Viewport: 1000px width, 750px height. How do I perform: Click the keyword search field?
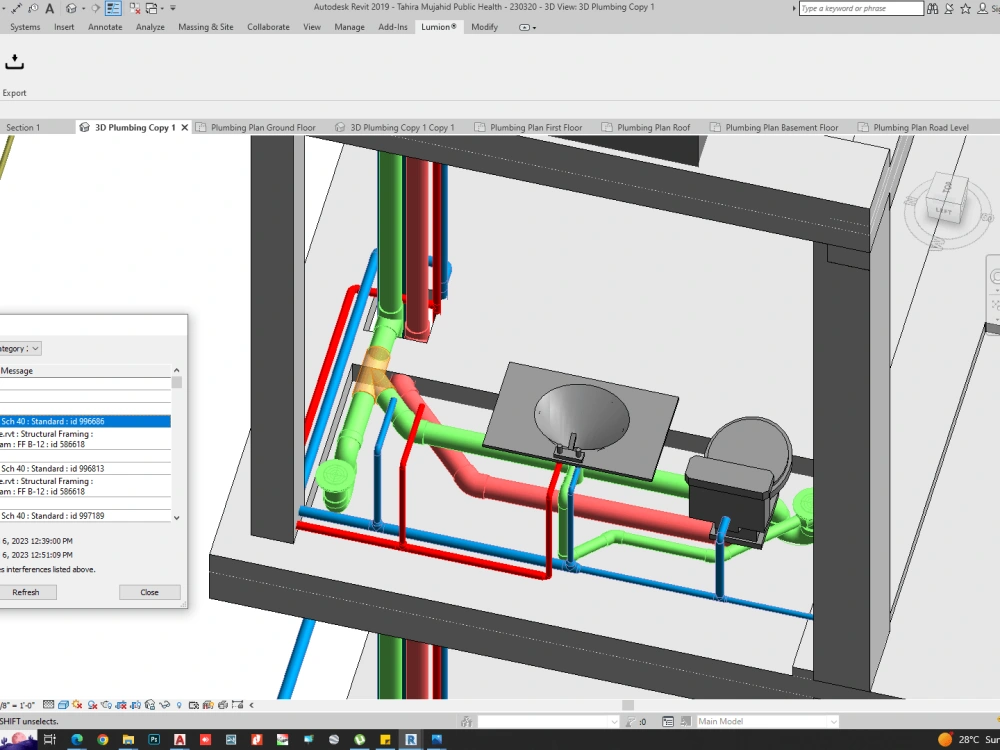861,8
